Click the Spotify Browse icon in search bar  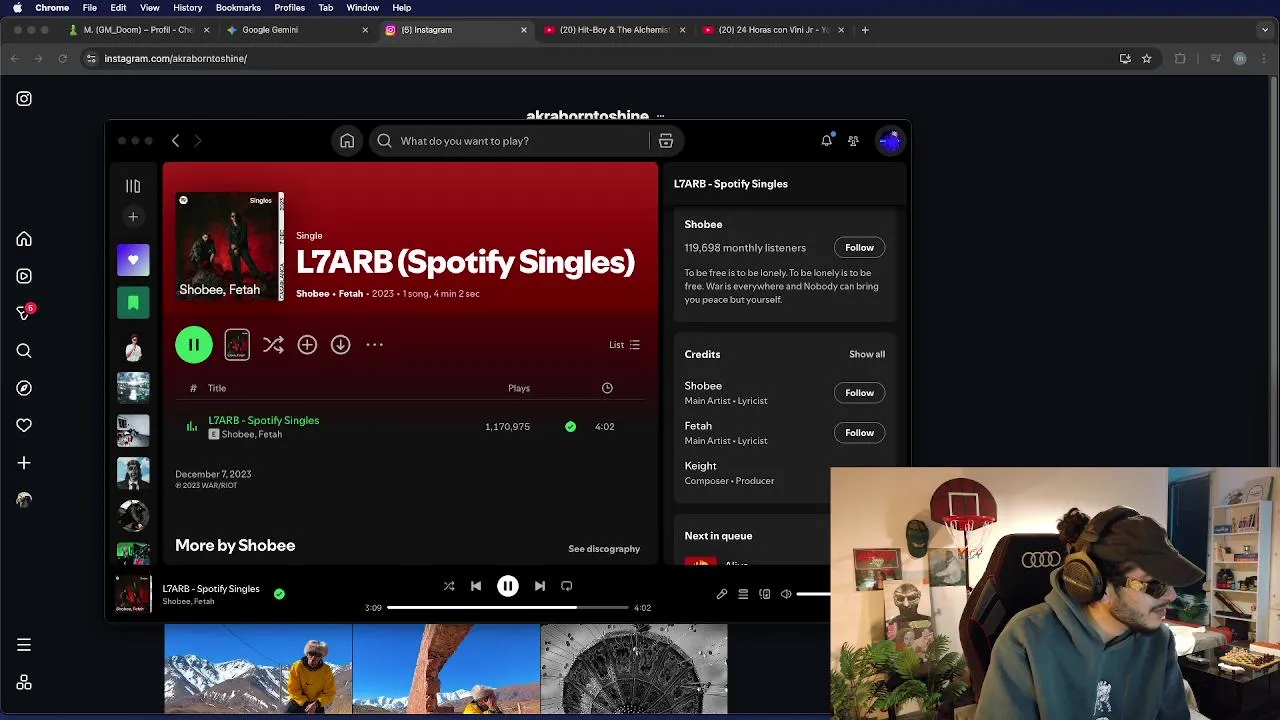pos(666,141)
